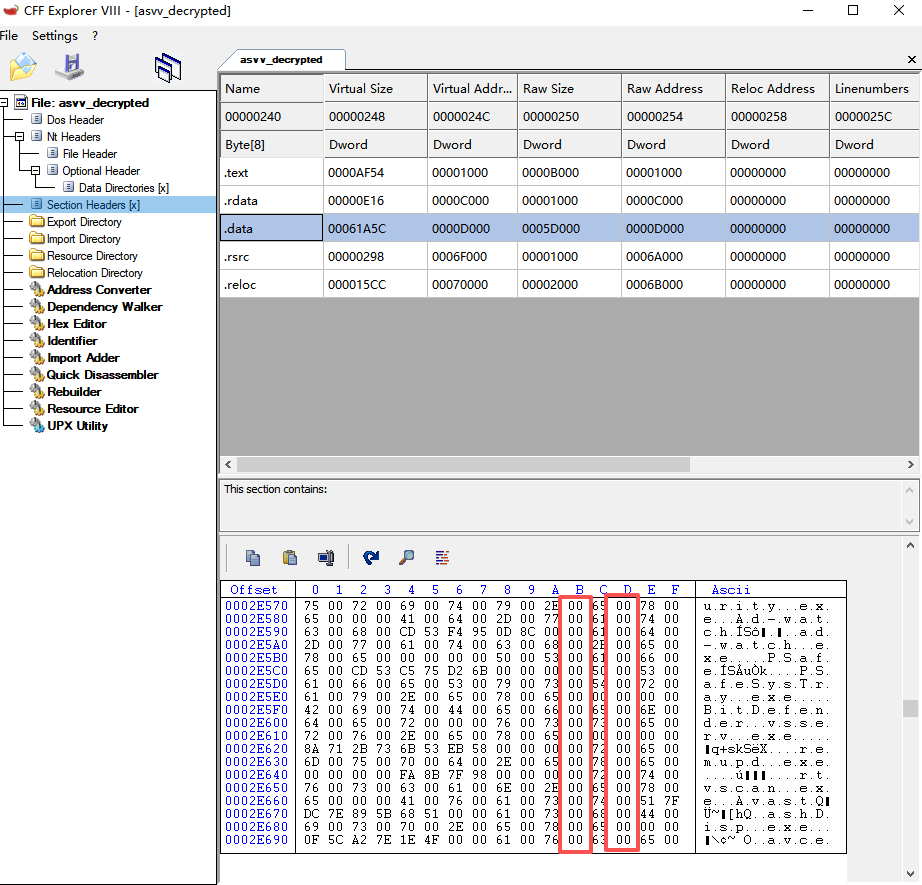Click the paste clipboard icon in hex toolbar
This screenshot has width=922, height=885.
pyautogui.click(x=289, y=557)
